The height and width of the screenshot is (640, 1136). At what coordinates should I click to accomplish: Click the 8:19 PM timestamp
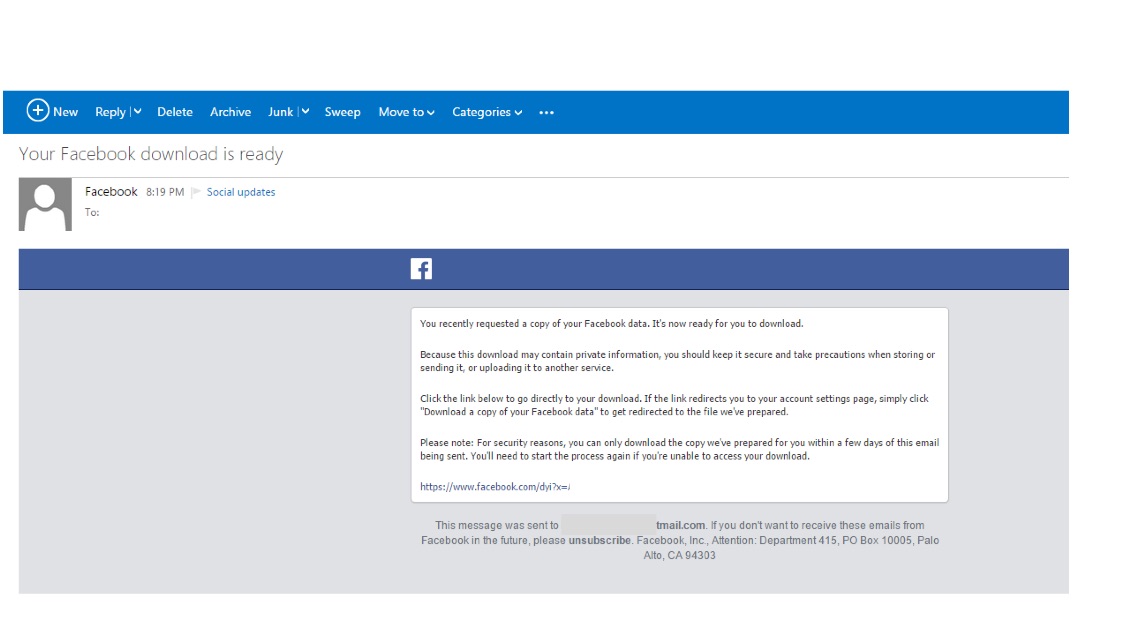click(x=165, y=192)
